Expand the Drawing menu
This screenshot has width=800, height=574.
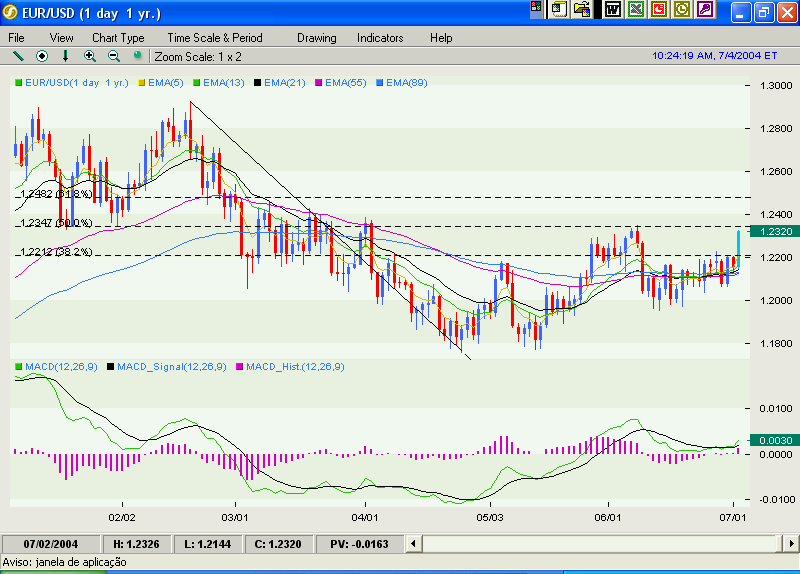317,38
